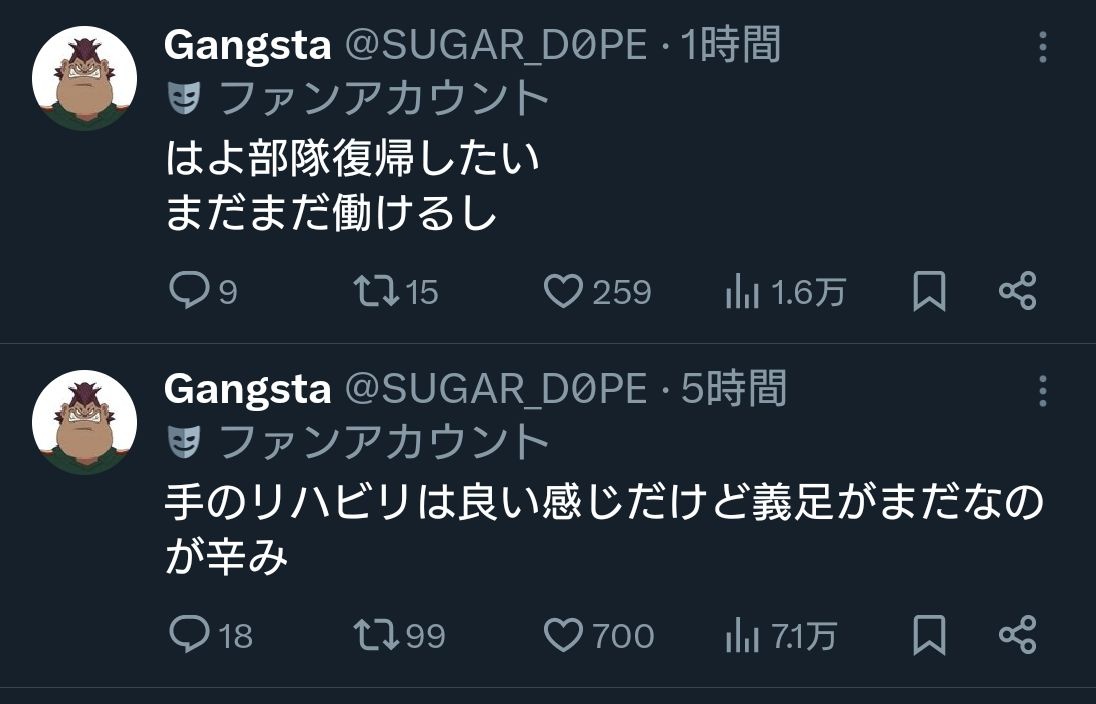View analytics of the 1.6万 views tweet
This screenshot has width=1096, height=704.
(x=741, y=292)
